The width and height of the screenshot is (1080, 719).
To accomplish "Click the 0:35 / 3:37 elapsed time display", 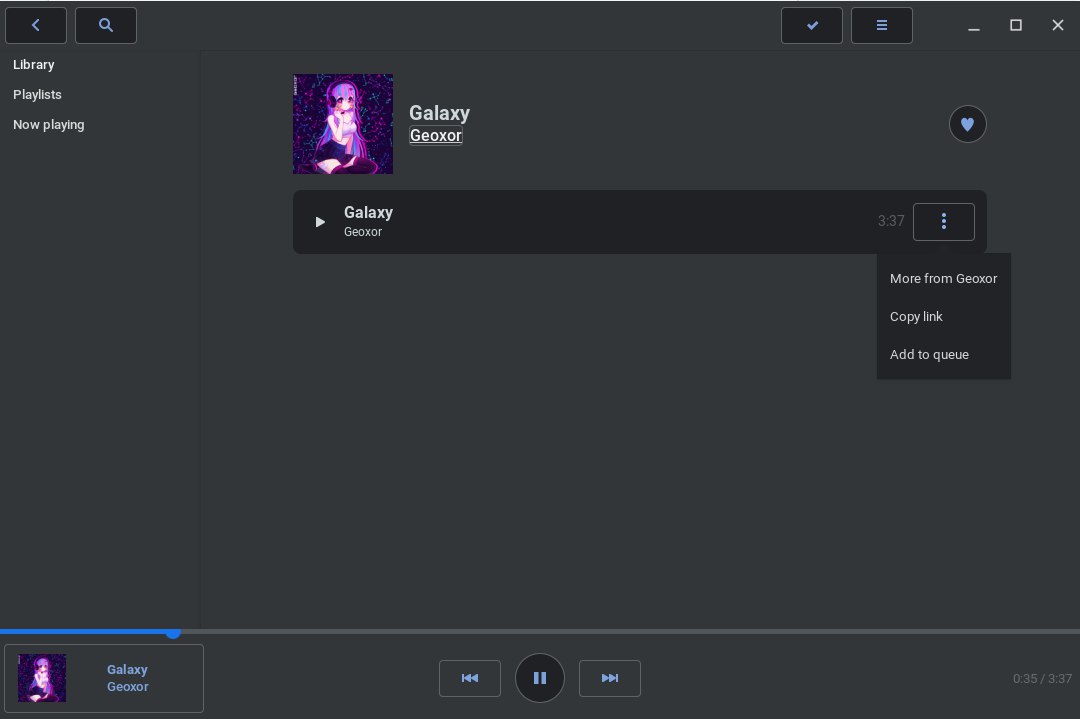I will point(1042,678).
